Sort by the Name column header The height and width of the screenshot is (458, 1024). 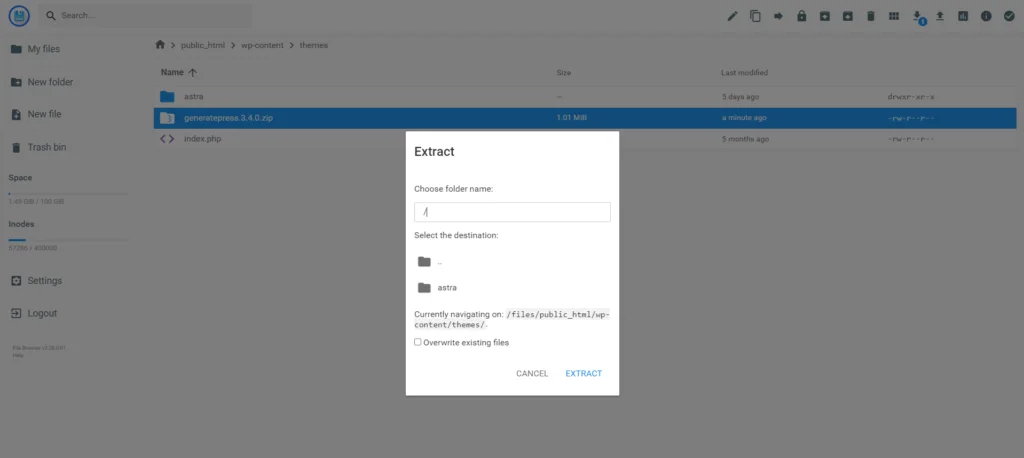(x=178, y=73)
